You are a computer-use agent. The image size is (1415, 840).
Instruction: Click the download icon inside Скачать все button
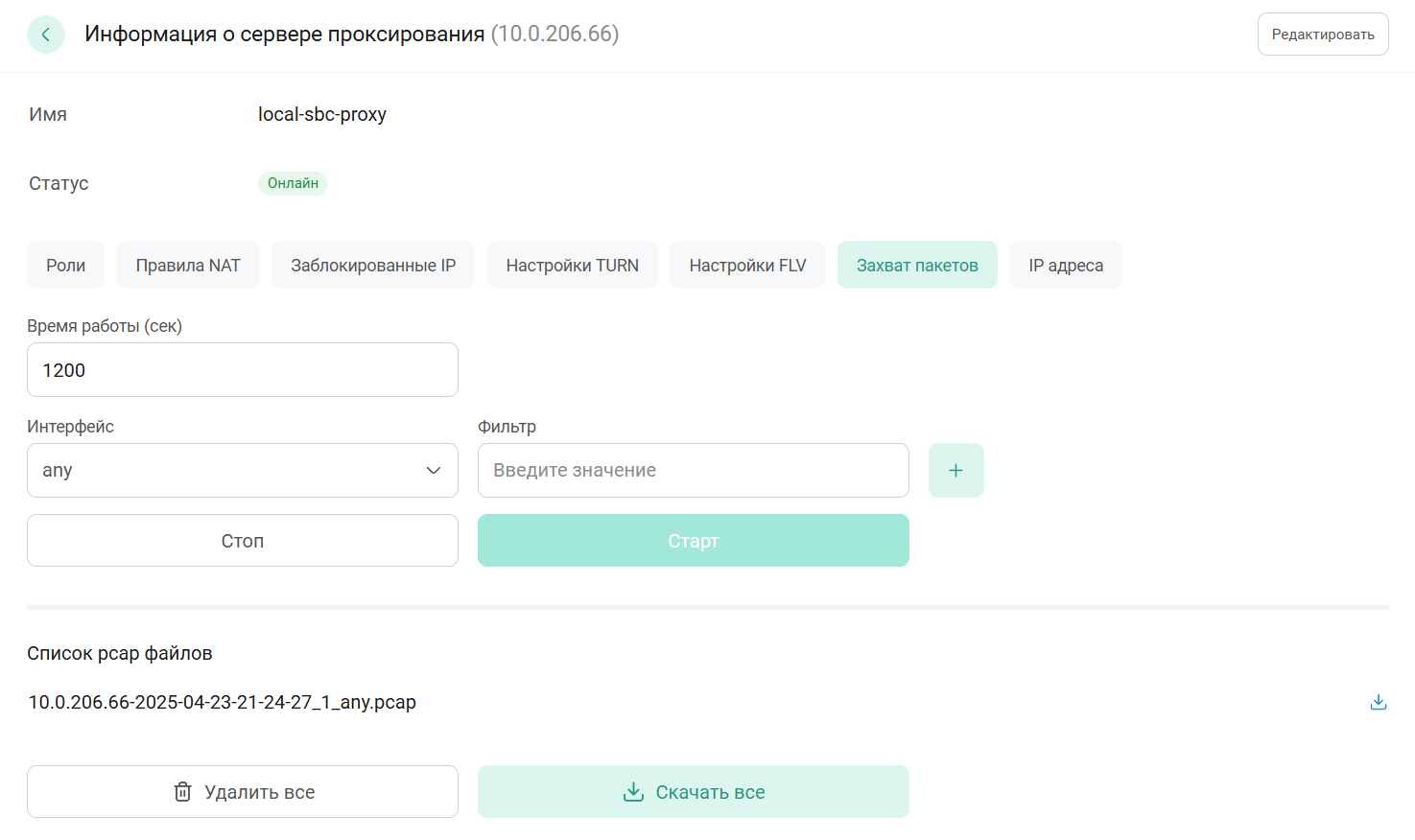(x=633, y=792)
